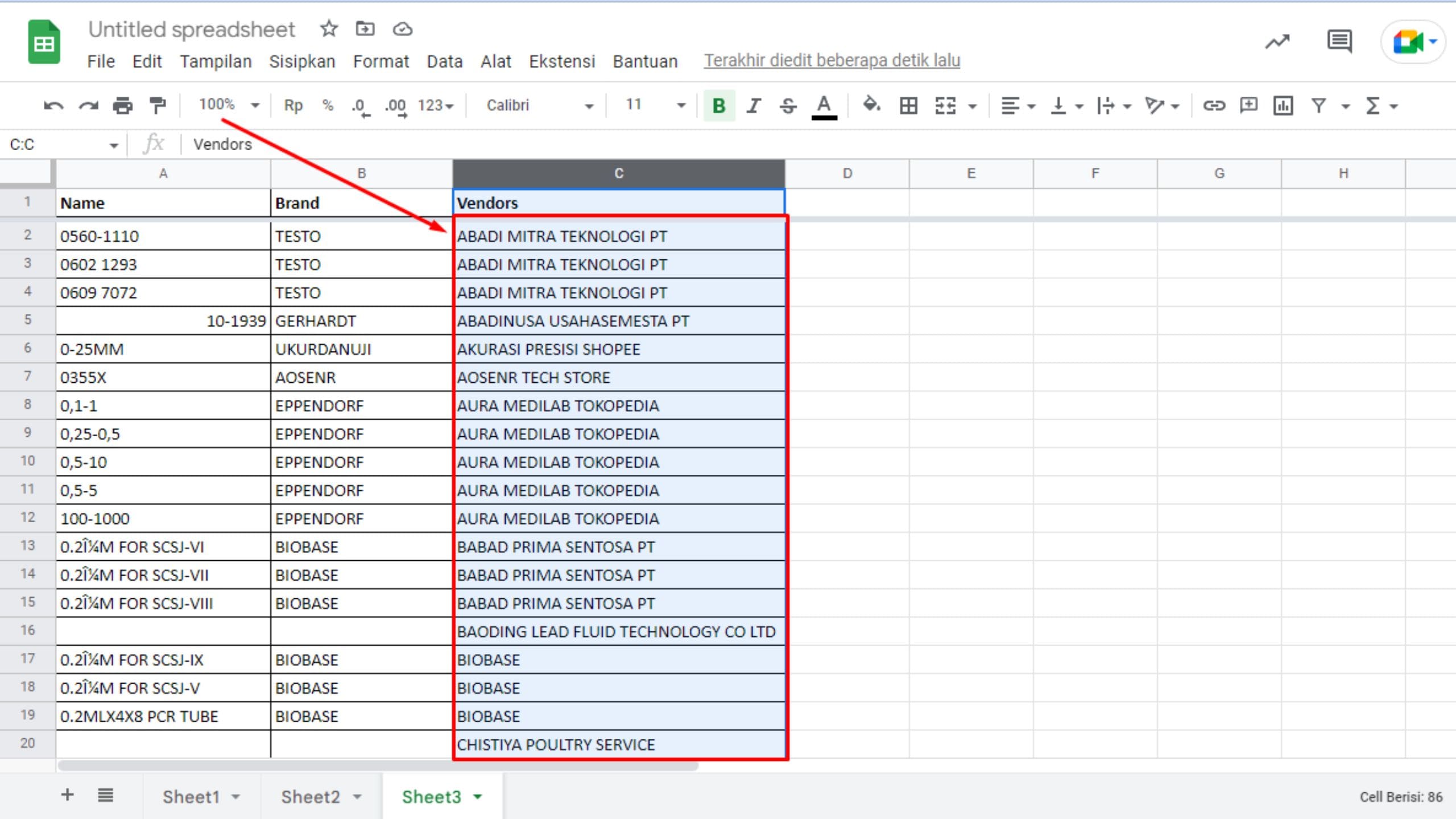Decrease decimal places
The width and height of the screenshot is (1456, 819).
tap(361, 106)
